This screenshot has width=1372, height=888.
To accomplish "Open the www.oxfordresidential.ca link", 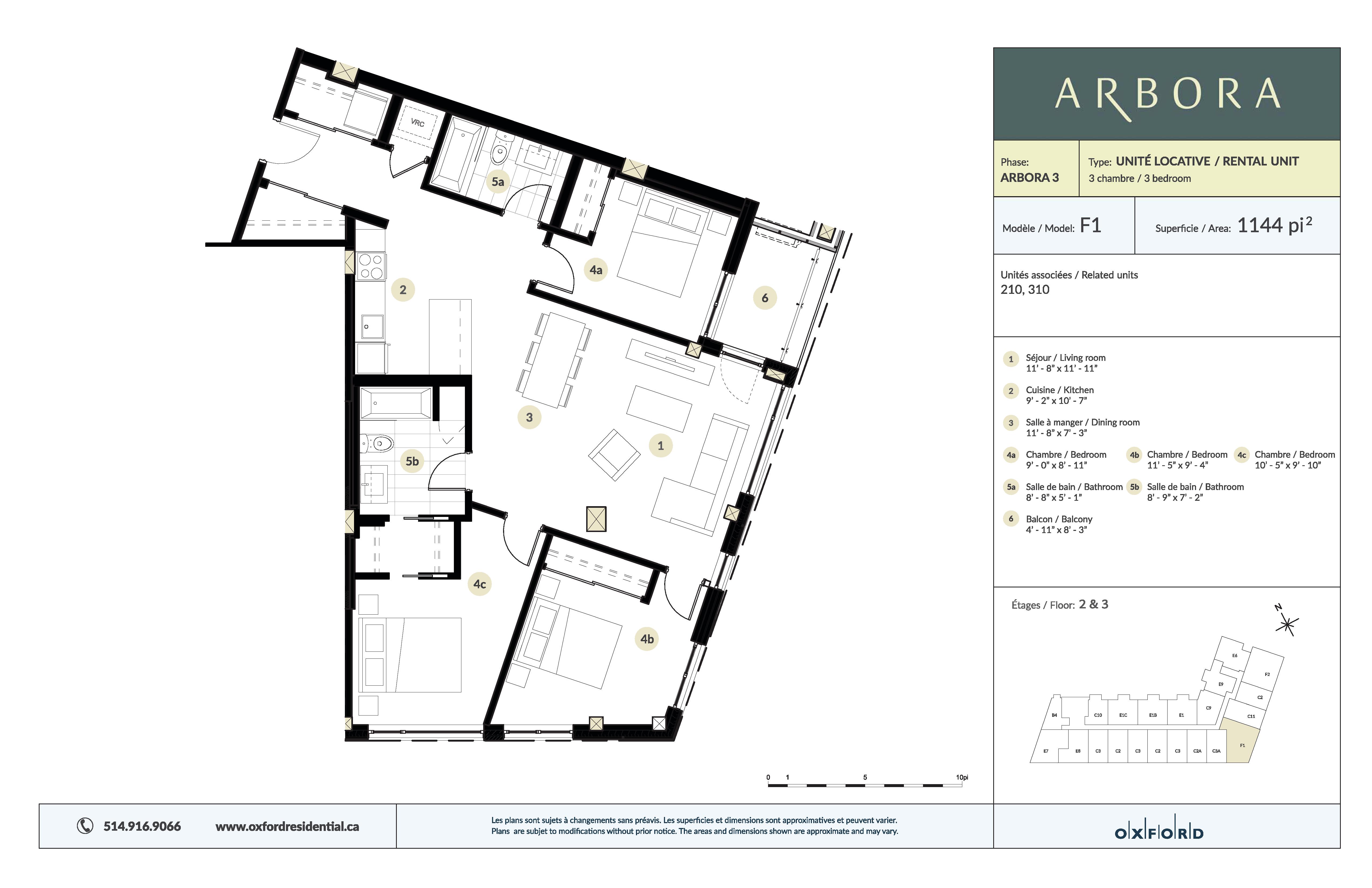I will click(x=287, y=826).
